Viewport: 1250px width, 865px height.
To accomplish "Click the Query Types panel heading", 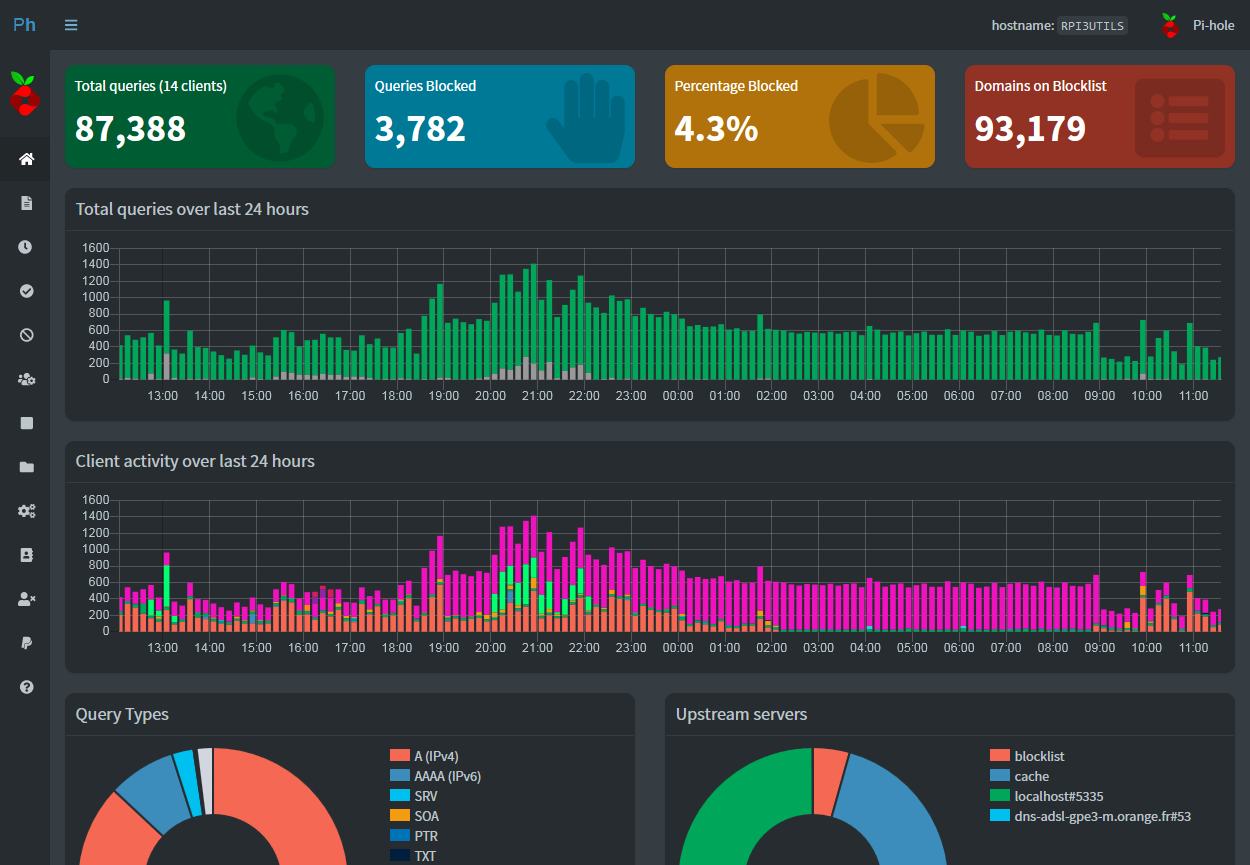I will click(x=122, y=714).
